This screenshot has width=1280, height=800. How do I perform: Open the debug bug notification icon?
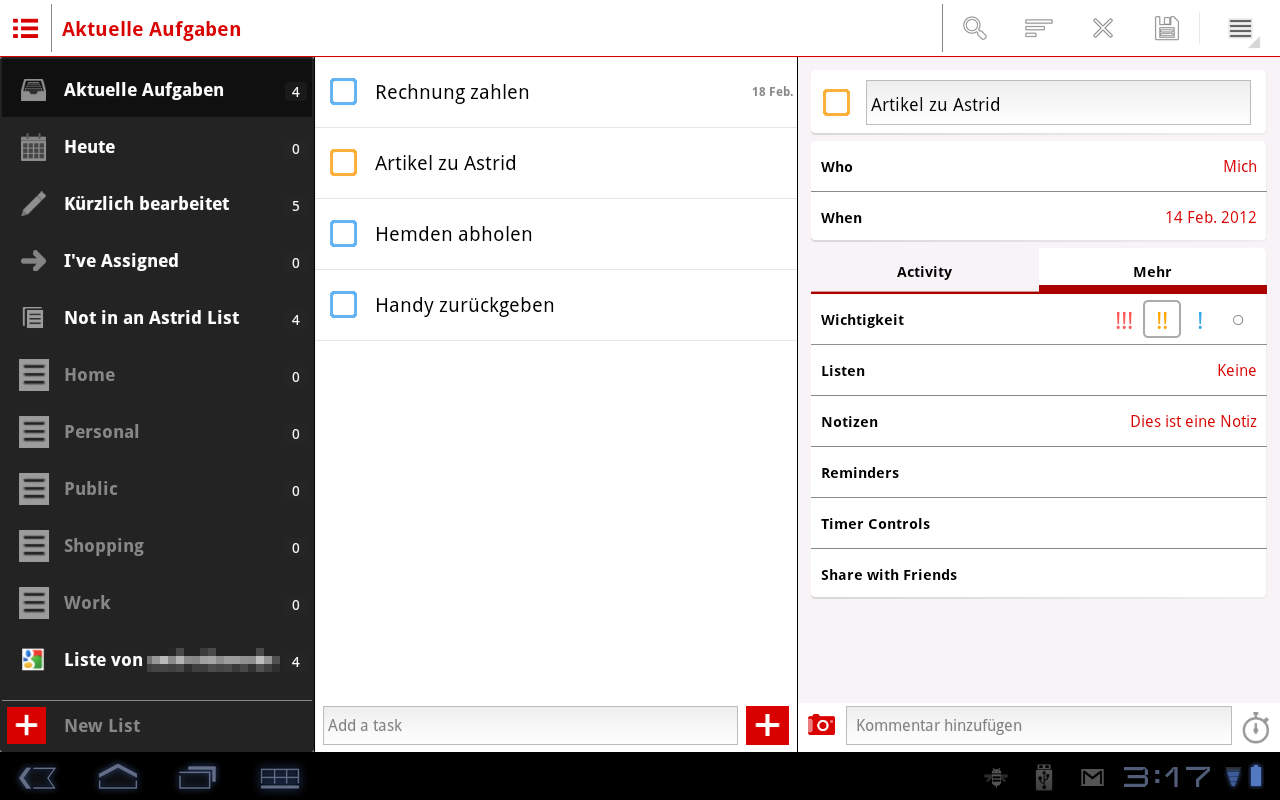pos(995,776)
